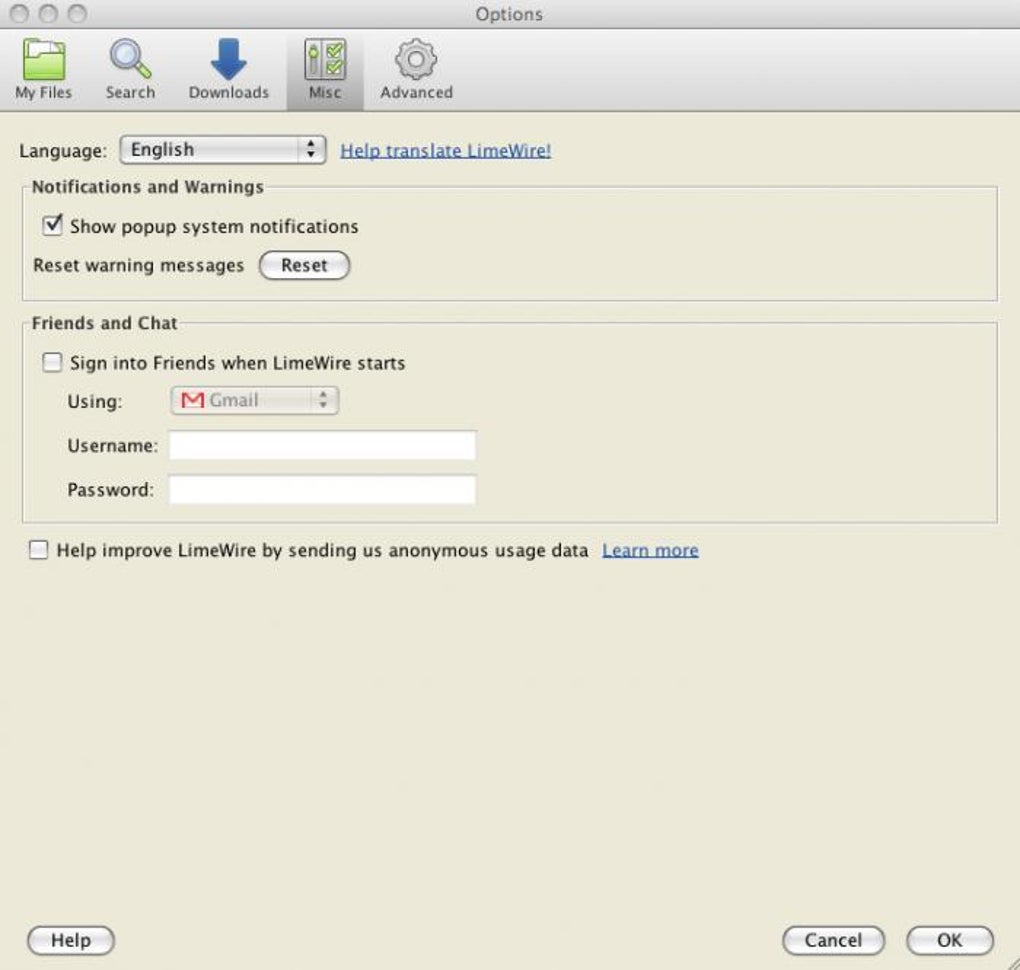Confirm settings with the OK button
Viewport: 1020px width, 970px height.
950,940
